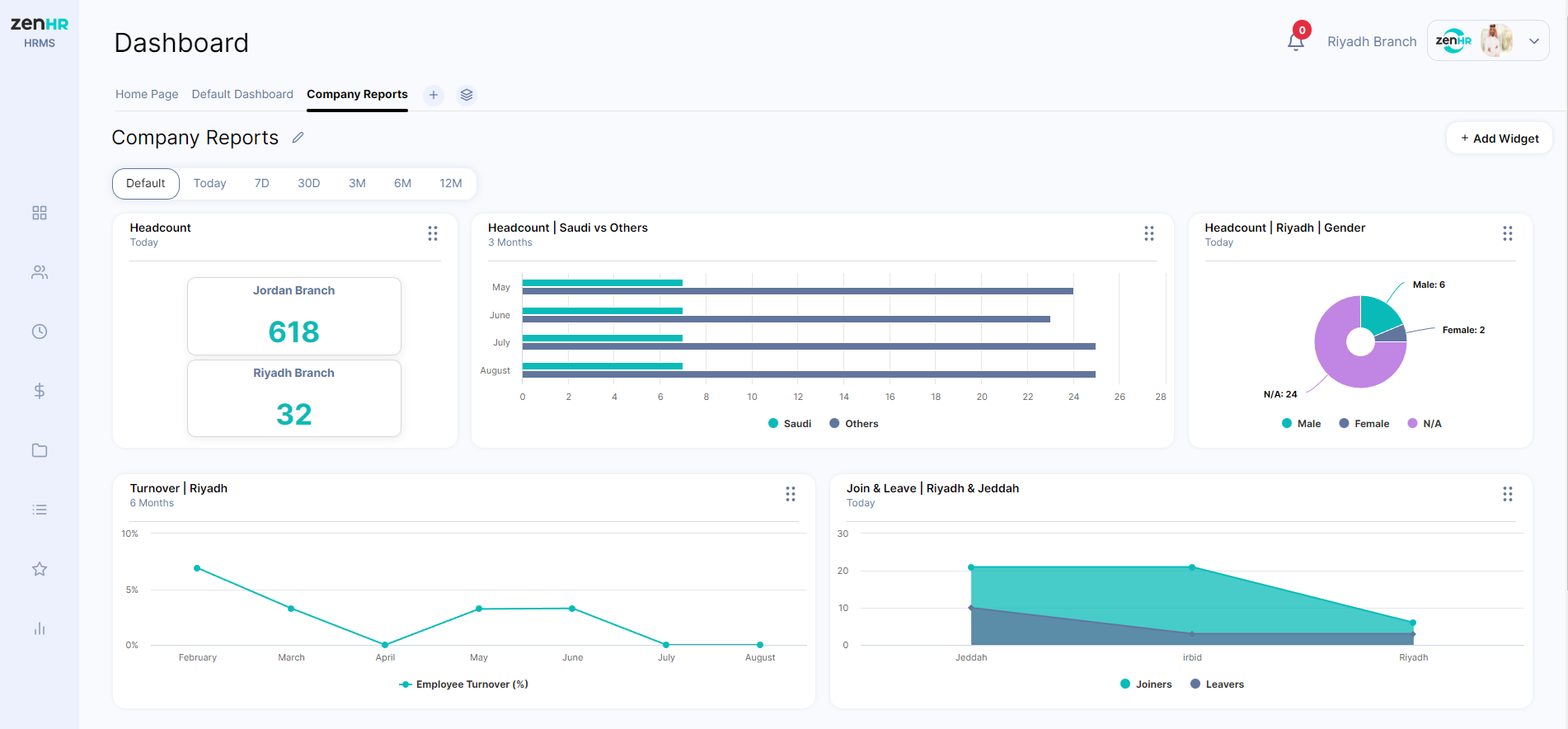1568x729 pixels.
Task: Expand the account dropdown chevron
Action: pyautogui.click(x=1534, y=41)
